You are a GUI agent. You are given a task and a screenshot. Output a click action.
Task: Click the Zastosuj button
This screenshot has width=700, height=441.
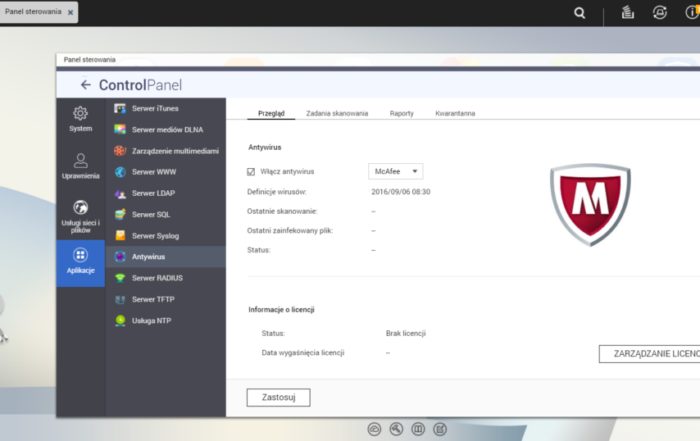point(279,397)
